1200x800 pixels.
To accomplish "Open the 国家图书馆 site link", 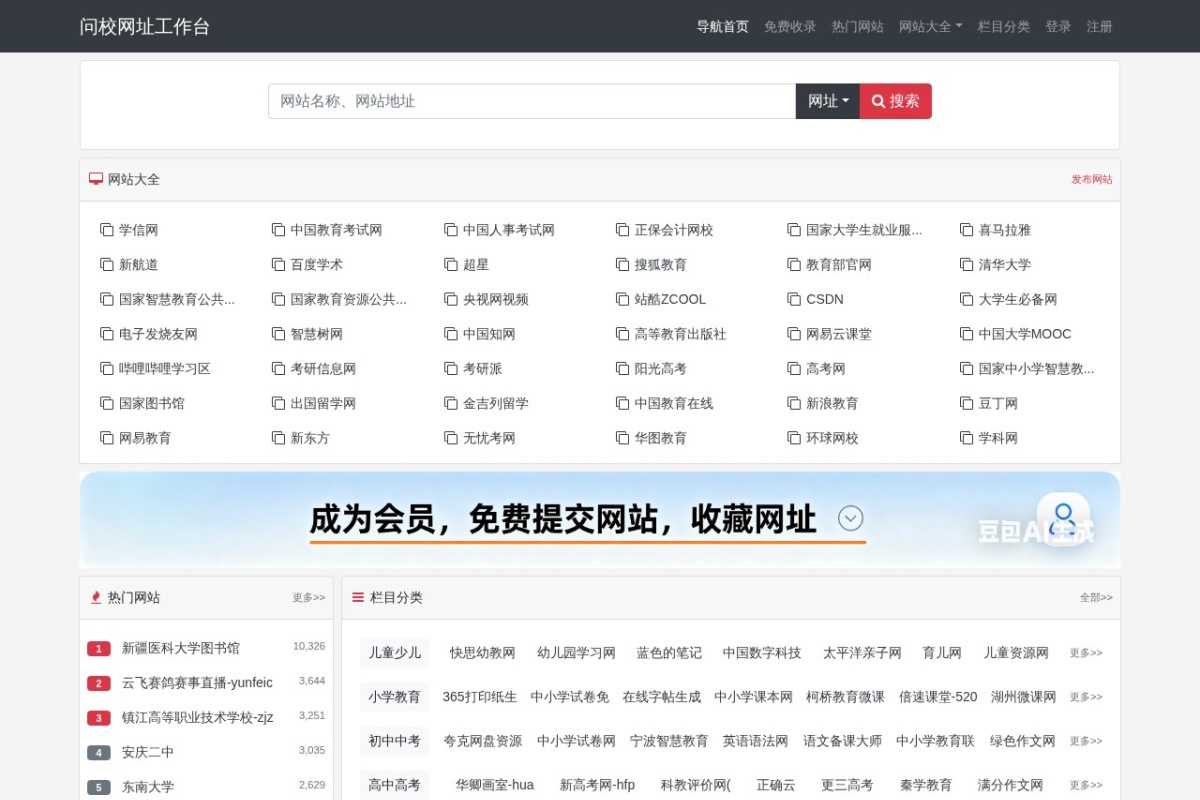I will click(152, 404).
